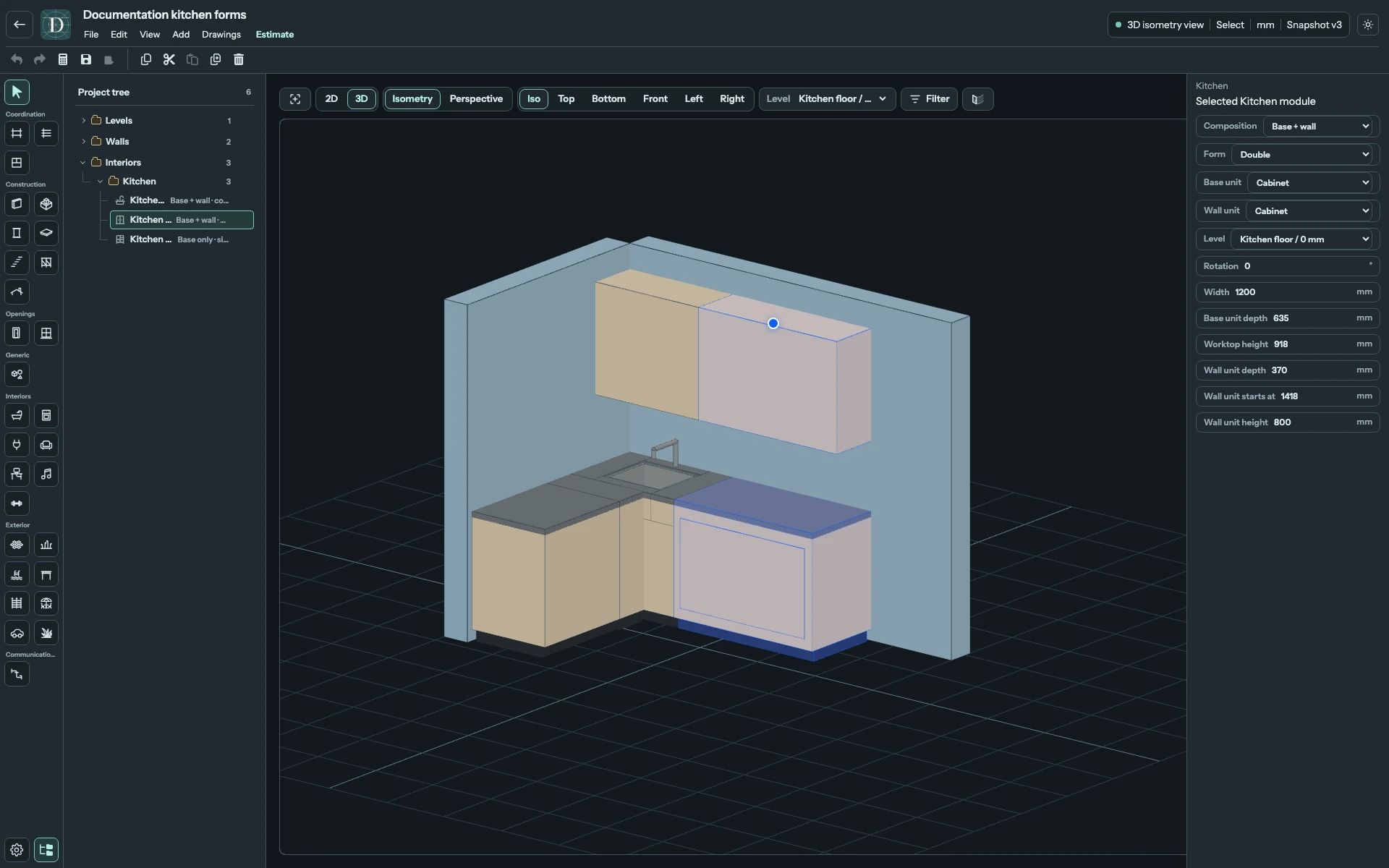1389x868 pixels.
Task: Delete selection with trash icon
Action: coord(239,59)
